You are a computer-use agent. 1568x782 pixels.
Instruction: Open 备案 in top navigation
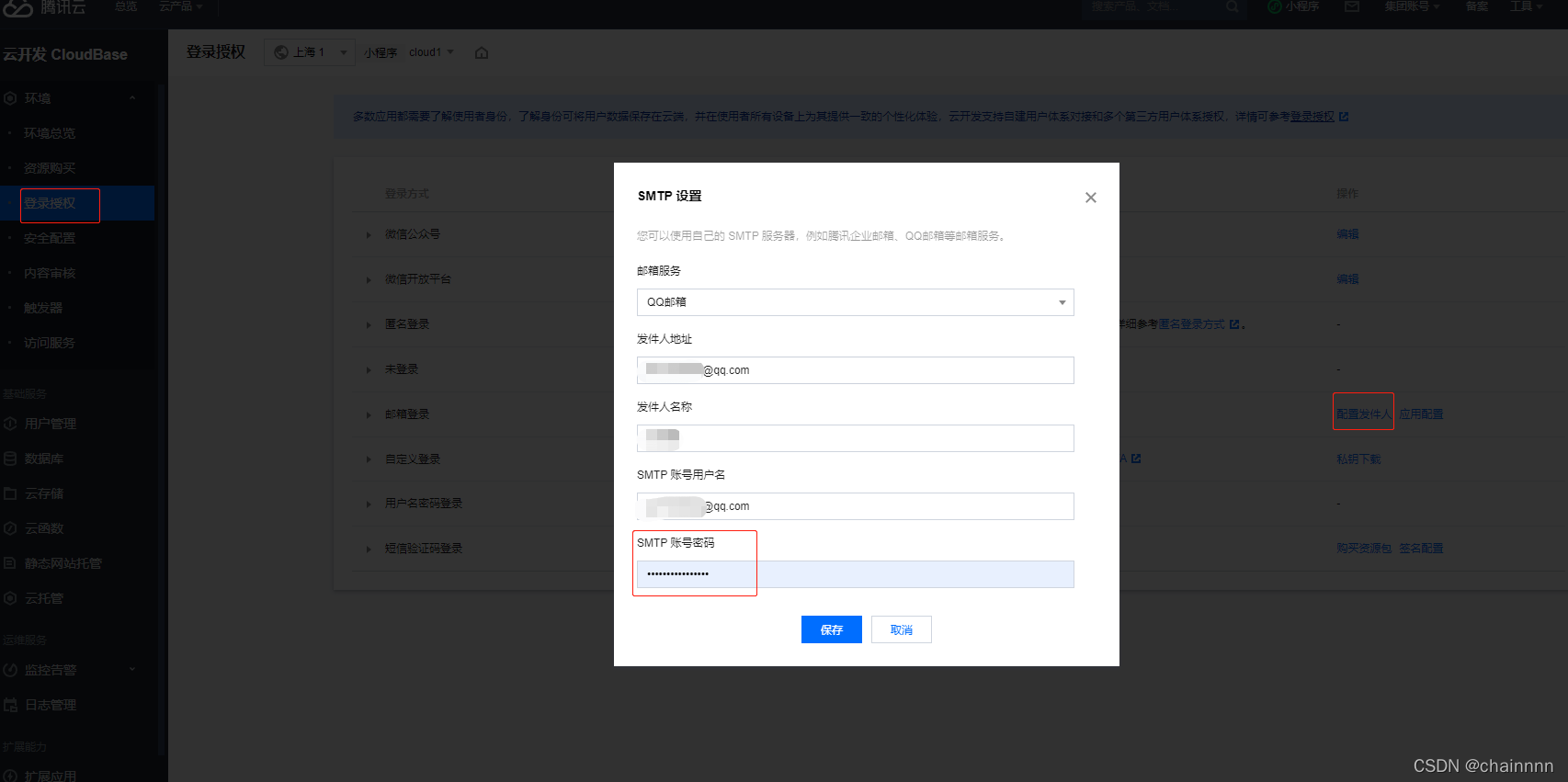1477,6
